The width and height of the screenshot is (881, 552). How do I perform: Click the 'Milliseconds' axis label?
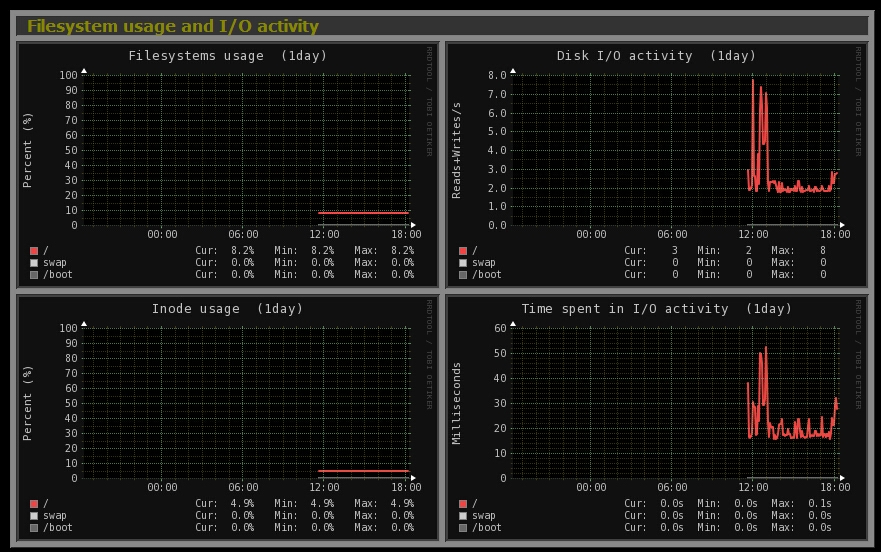[456, 403]
